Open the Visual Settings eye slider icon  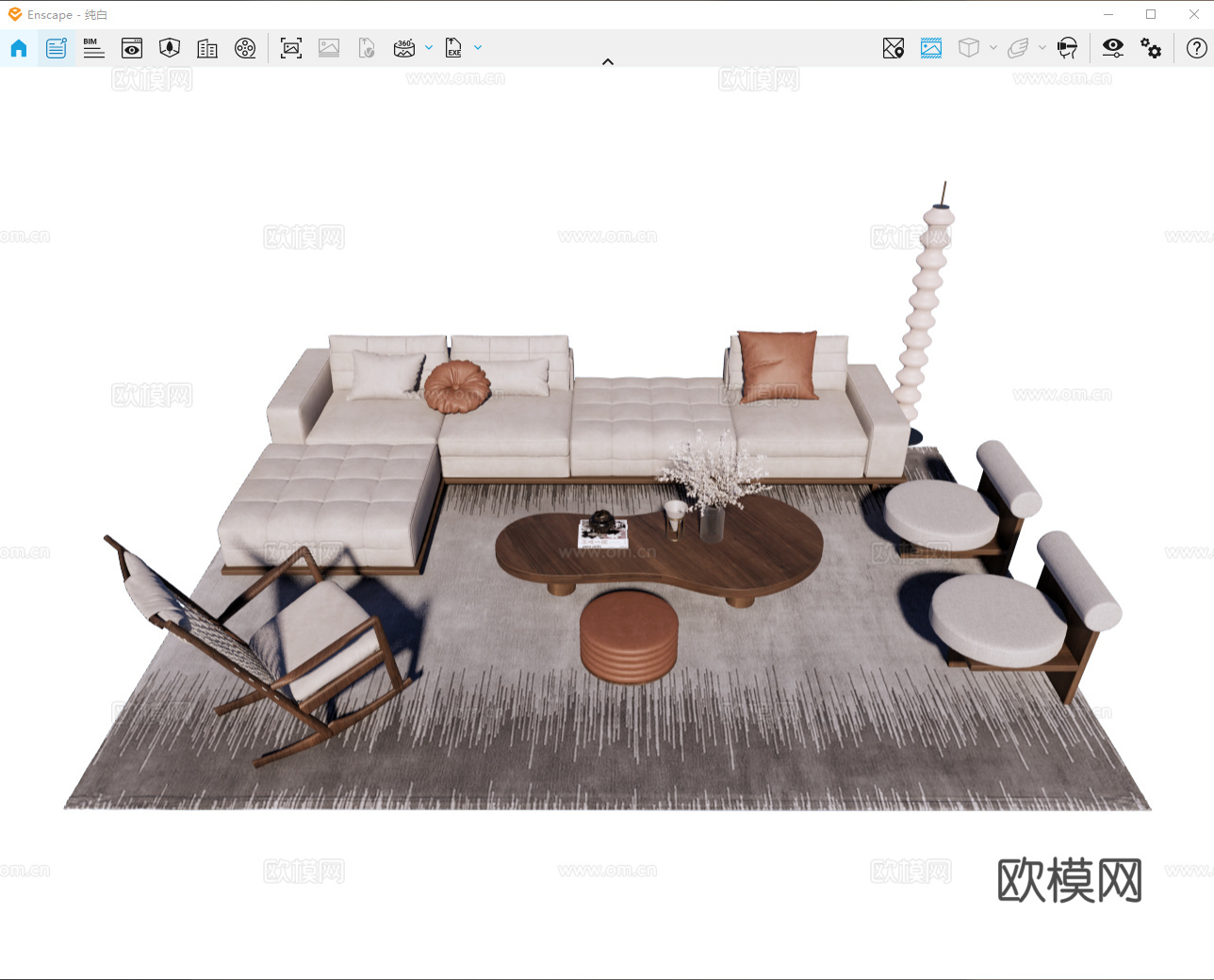click(1113, 48)
